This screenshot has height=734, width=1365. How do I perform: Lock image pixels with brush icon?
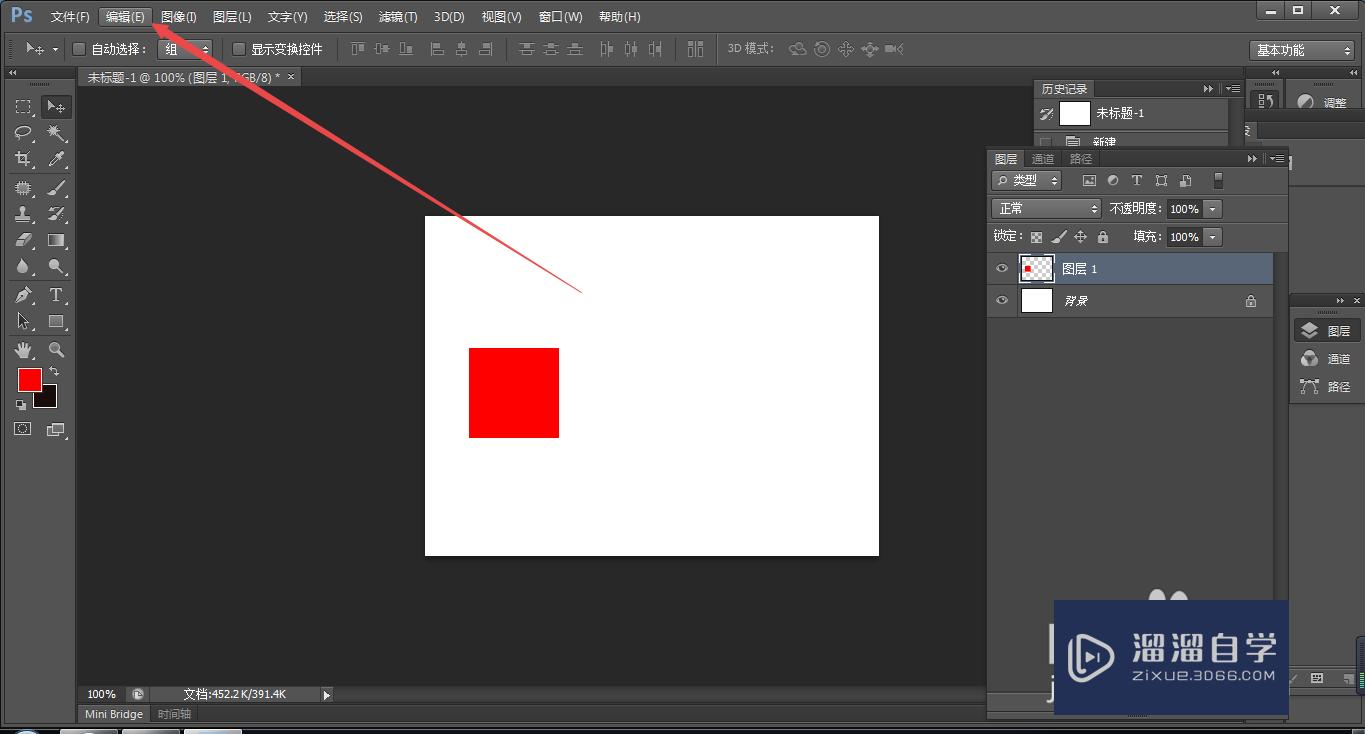pos(1059,237)
